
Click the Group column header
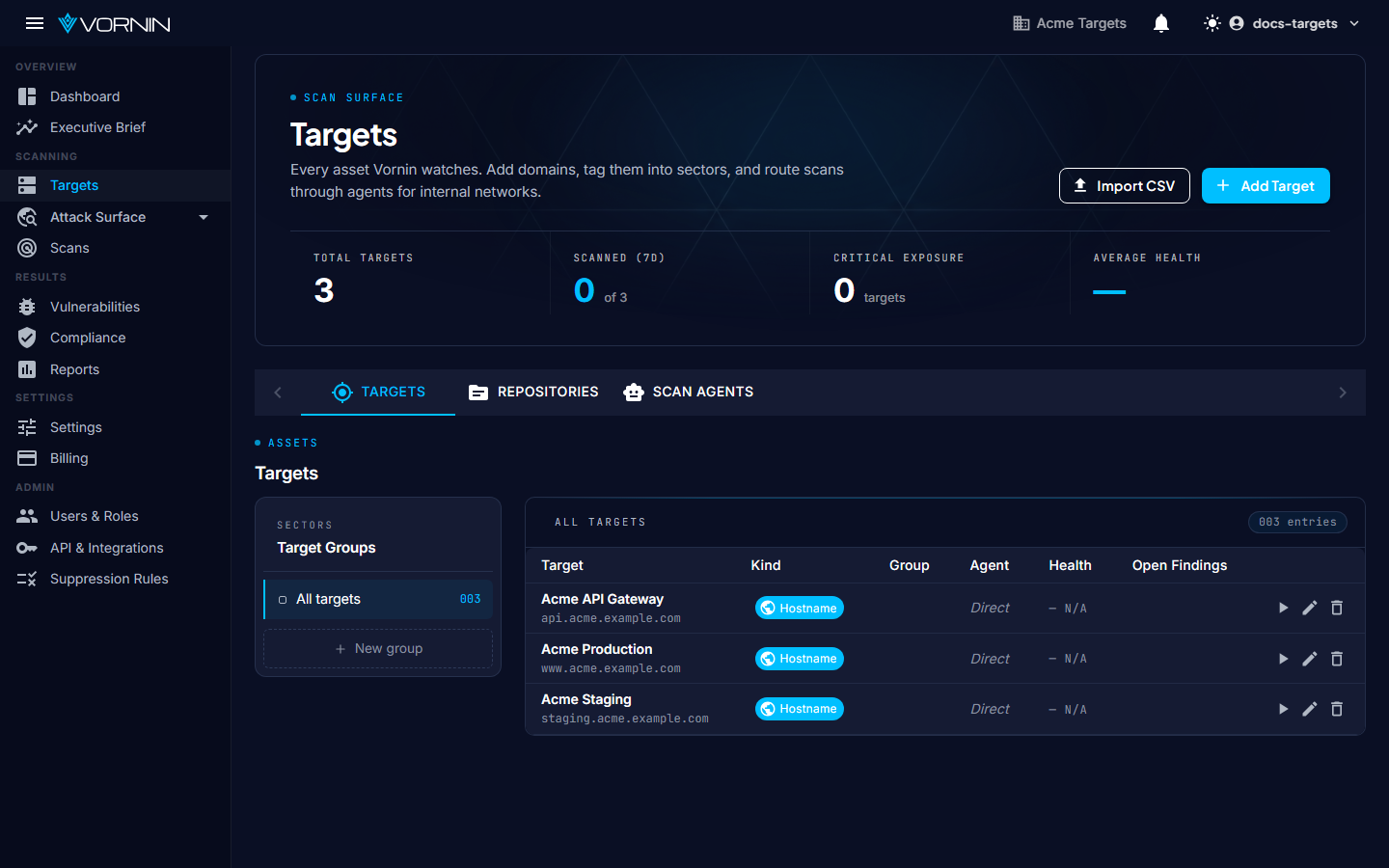coord(910,565)
